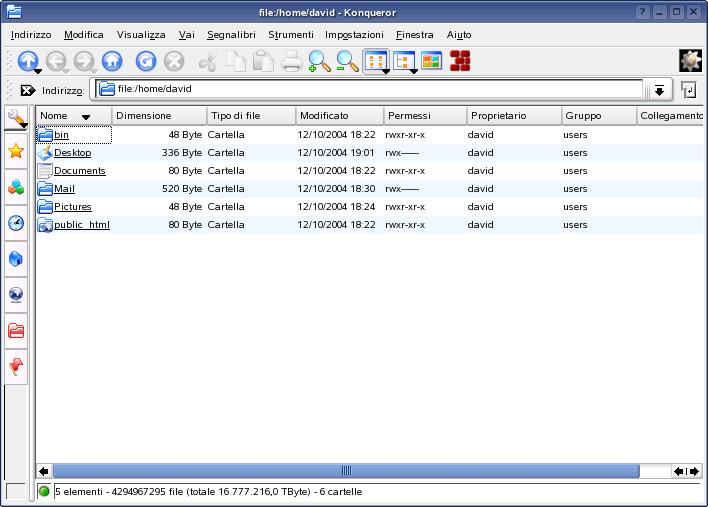Open the colorful image view icon
This screenshot has width=708, height=507.
coord(431,61)
